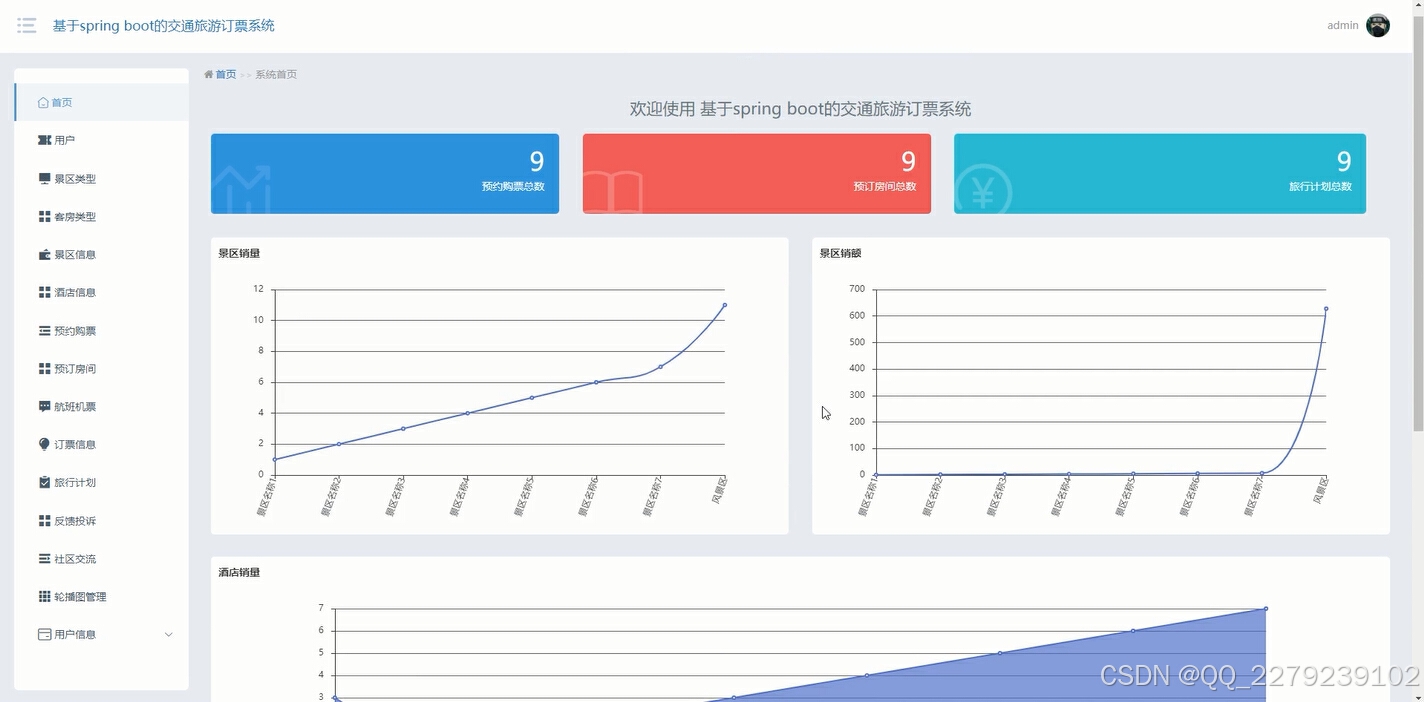
Task: Click the system title in the top bar
Action: pyautogui.click(x=164, y=26)
